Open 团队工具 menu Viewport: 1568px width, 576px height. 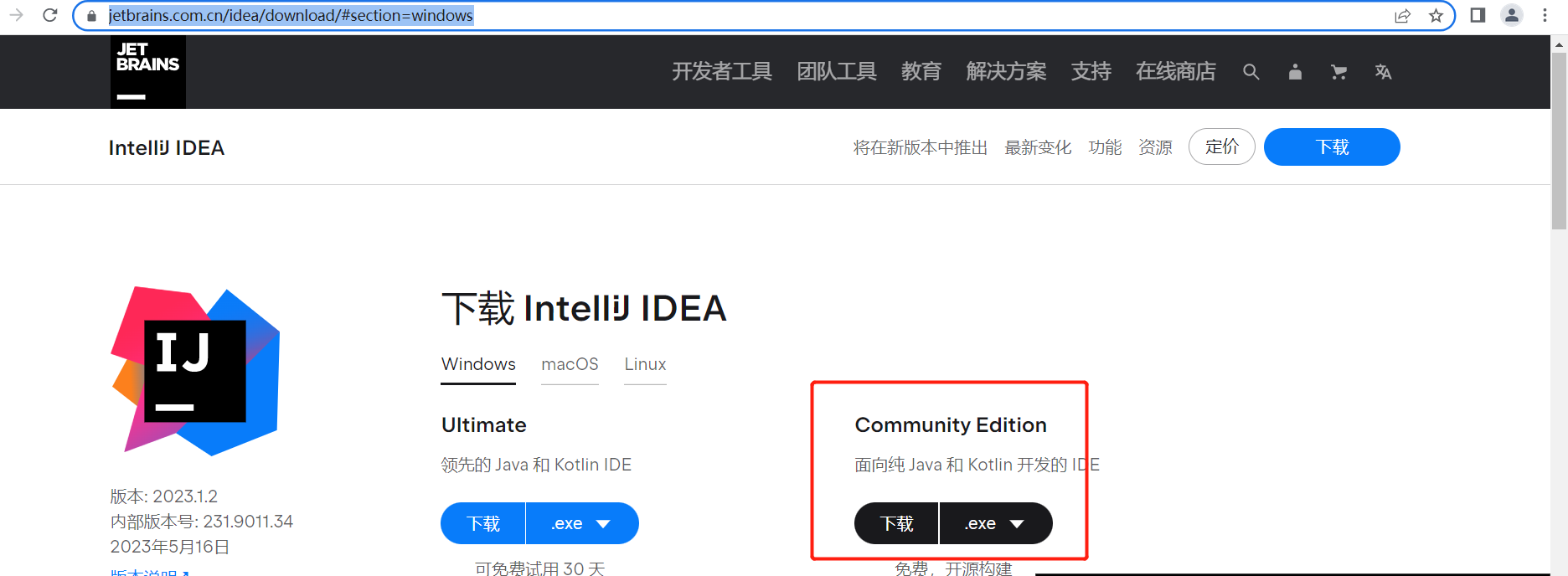coord(836,72)
